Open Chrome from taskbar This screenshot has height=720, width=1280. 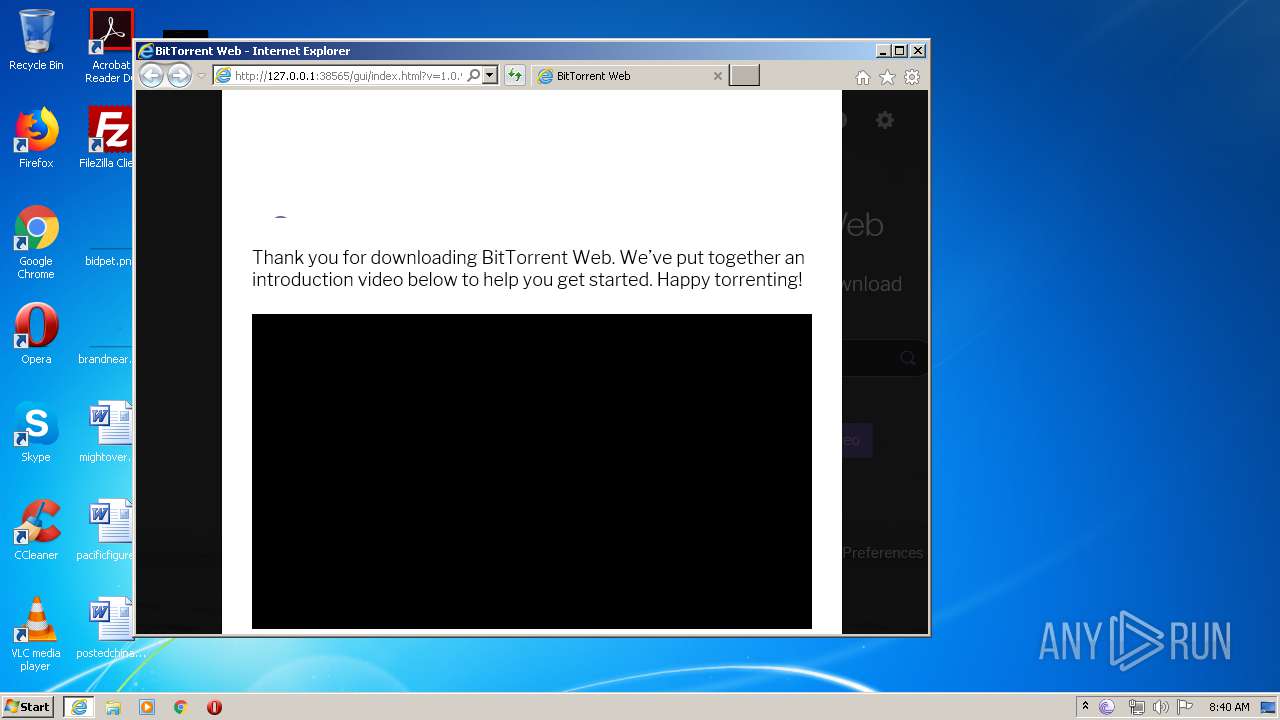tap(181, 707)
